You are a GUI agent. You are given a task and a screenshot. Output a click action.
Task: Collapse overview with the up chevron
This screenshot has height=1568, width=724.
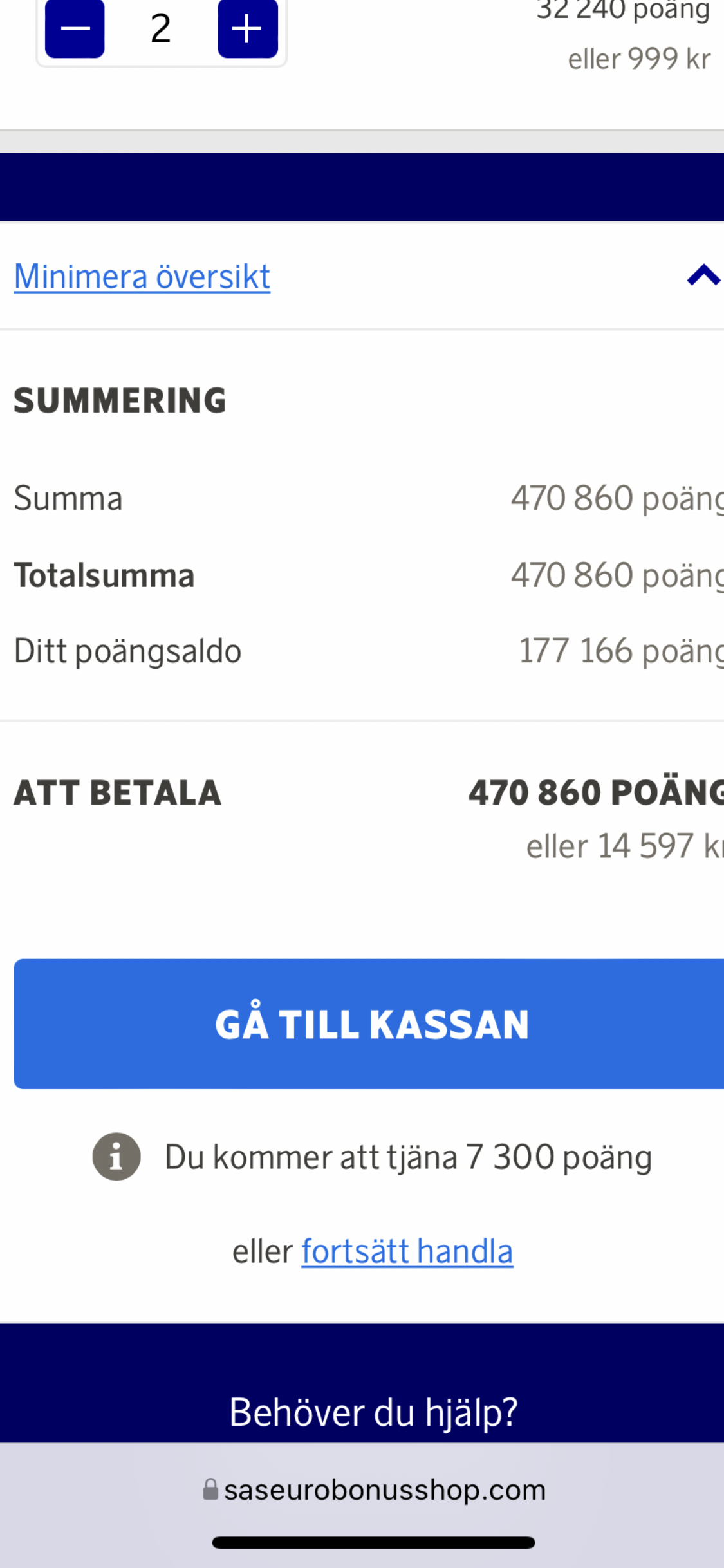(703, 275)
